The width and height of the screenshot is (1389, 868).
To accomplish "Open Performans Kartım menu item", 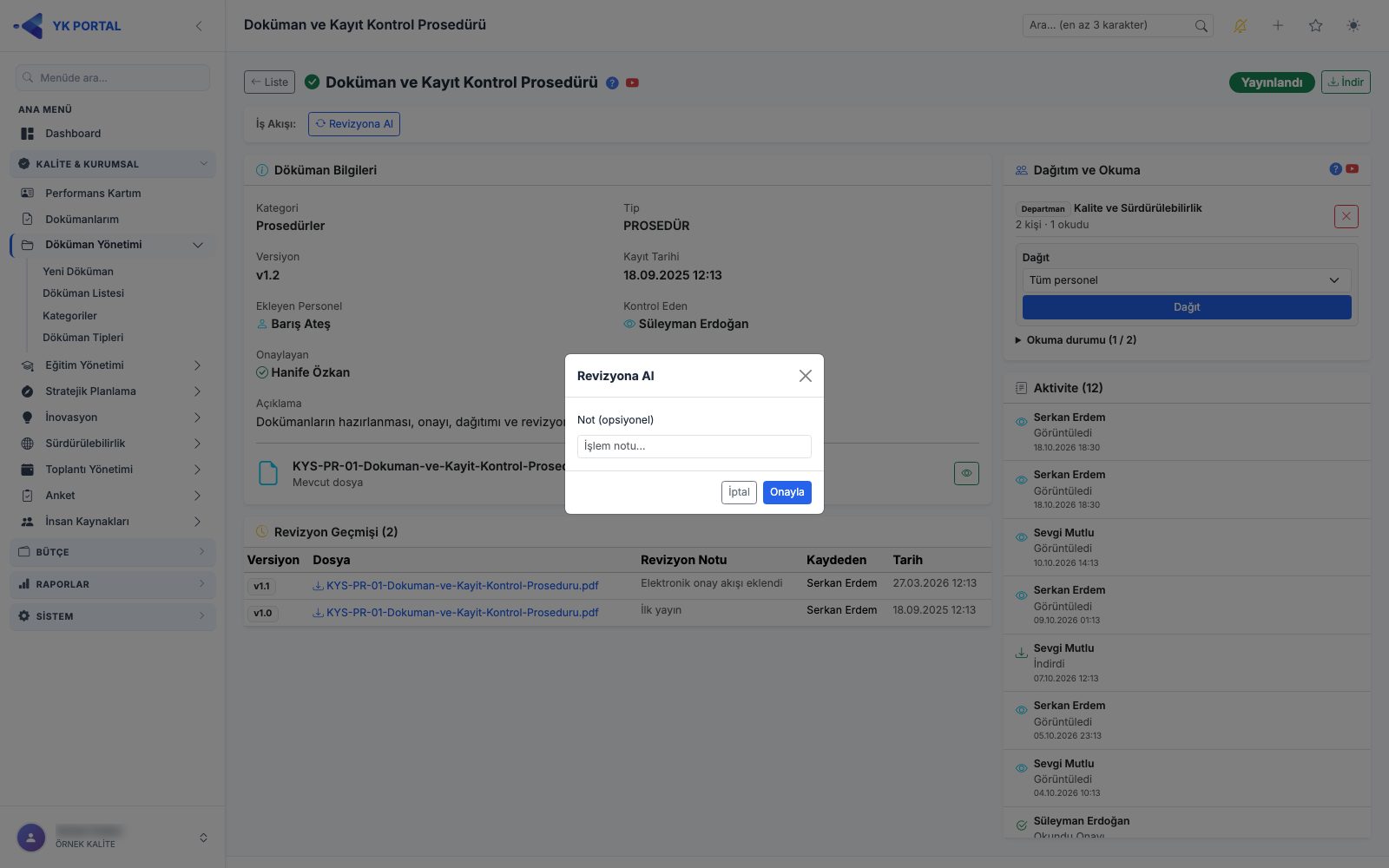I will coord(113,194).
